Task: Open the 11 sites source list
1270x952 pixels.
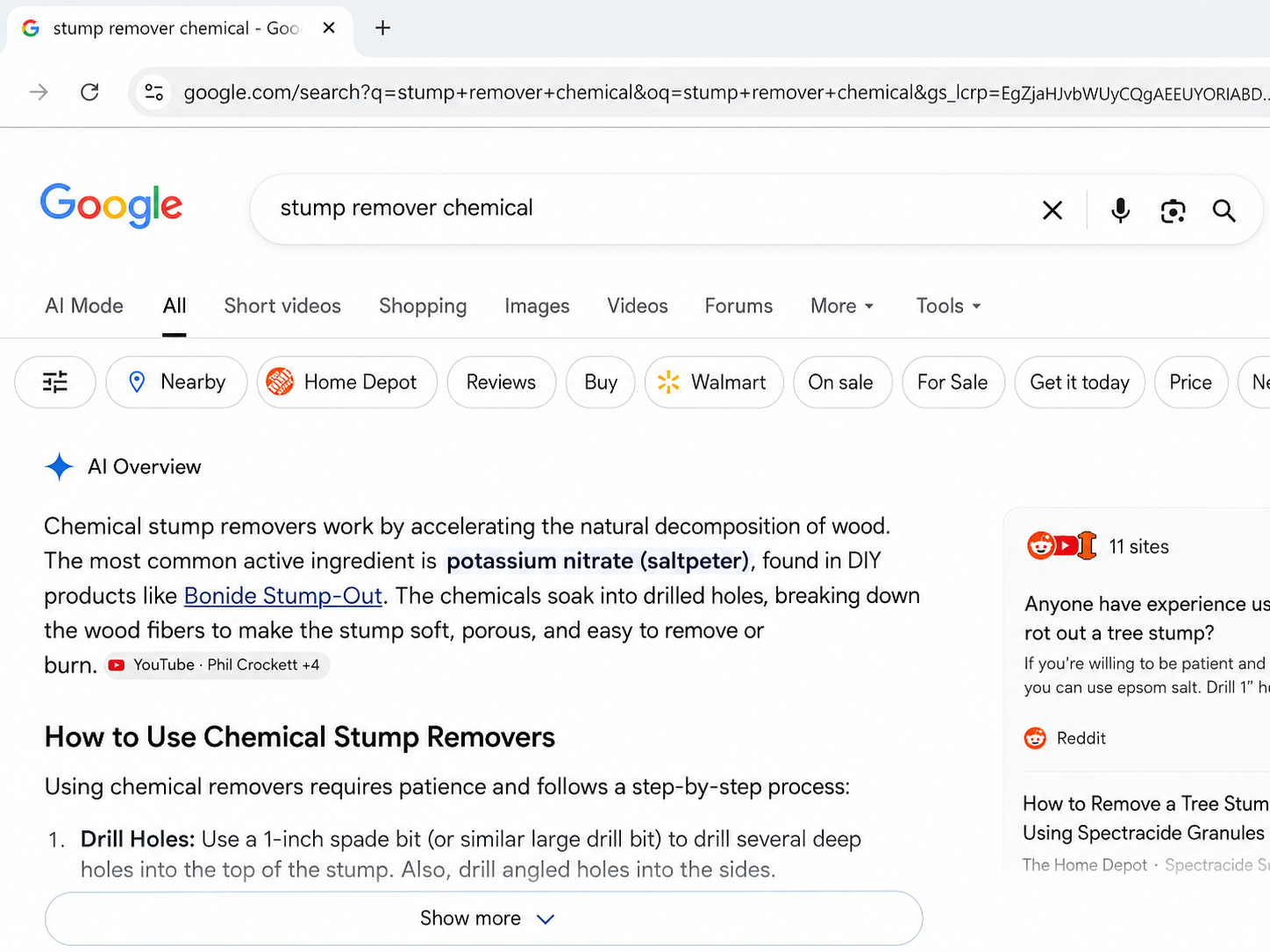Action: [x=1098, y=546]
